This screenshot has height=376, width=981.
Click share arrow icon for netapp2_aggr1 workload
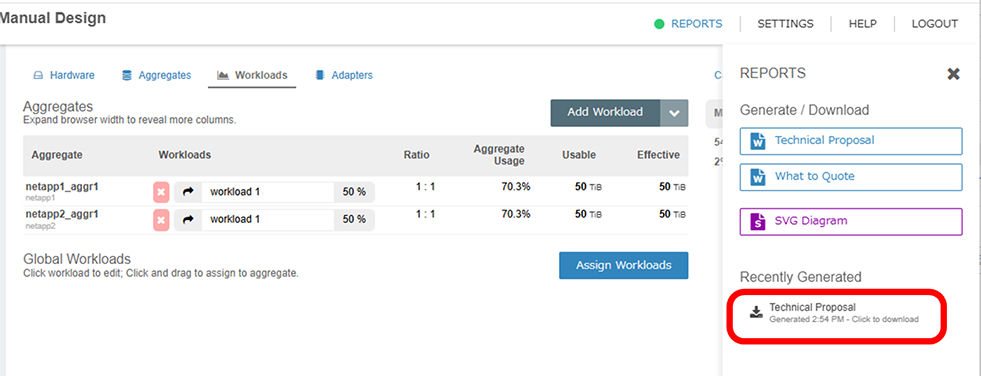(x=188, y=220)
